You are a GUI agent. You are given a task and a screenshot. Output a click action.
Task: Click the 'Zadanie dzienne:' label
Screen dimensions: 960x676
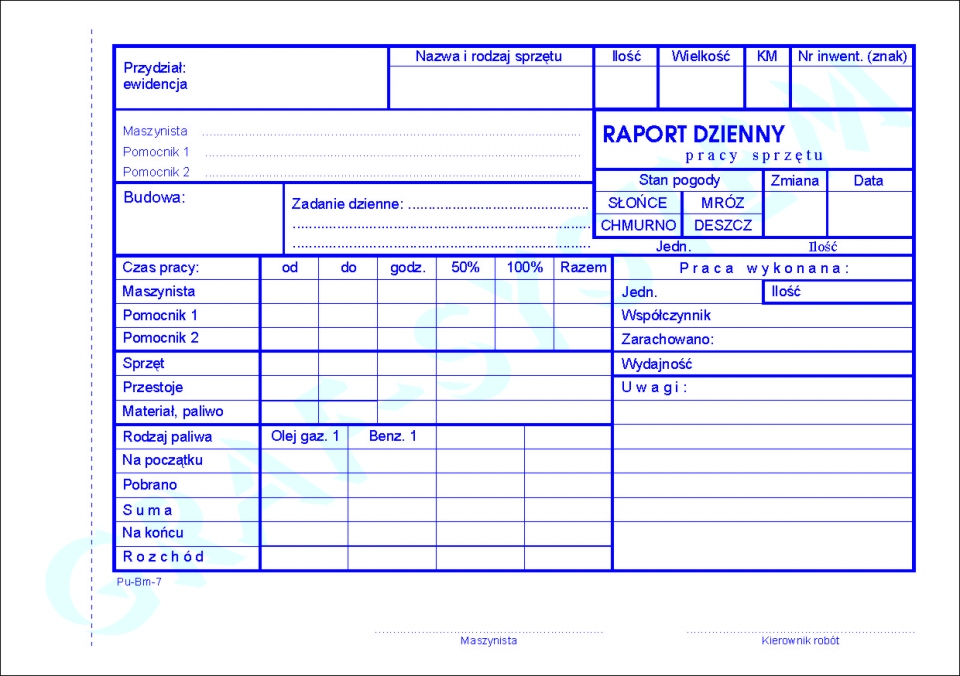pyautogui.click(x=347, y=204)
